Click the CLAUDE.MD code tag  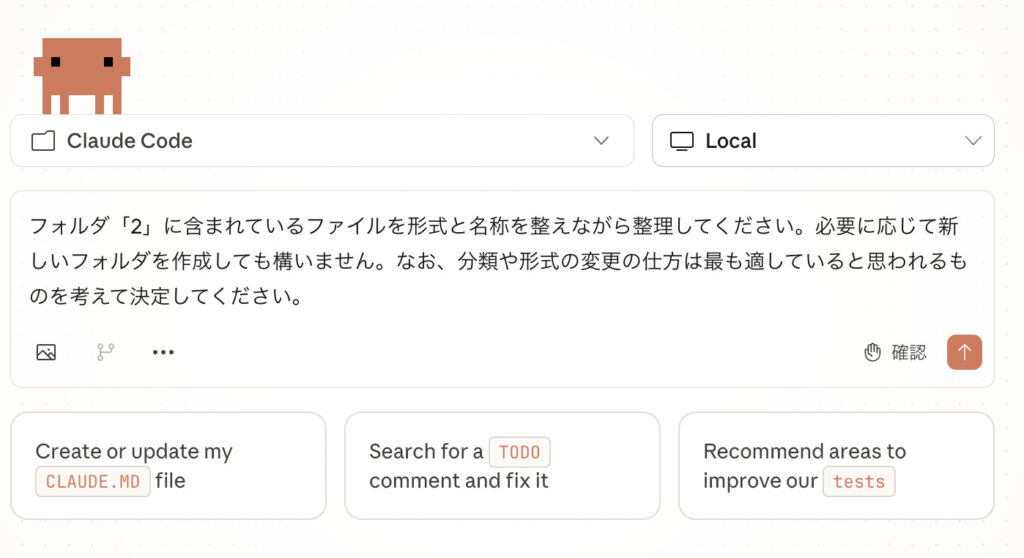point(92,481)
